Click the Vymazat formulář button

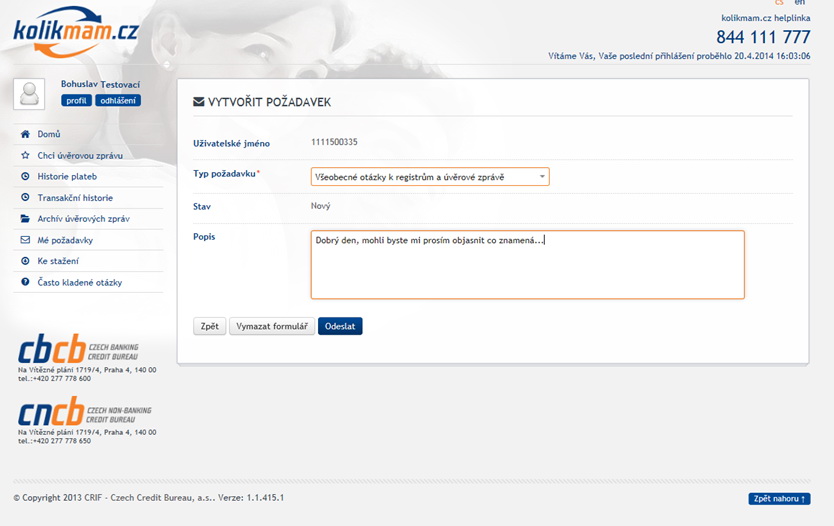[272, 326]
